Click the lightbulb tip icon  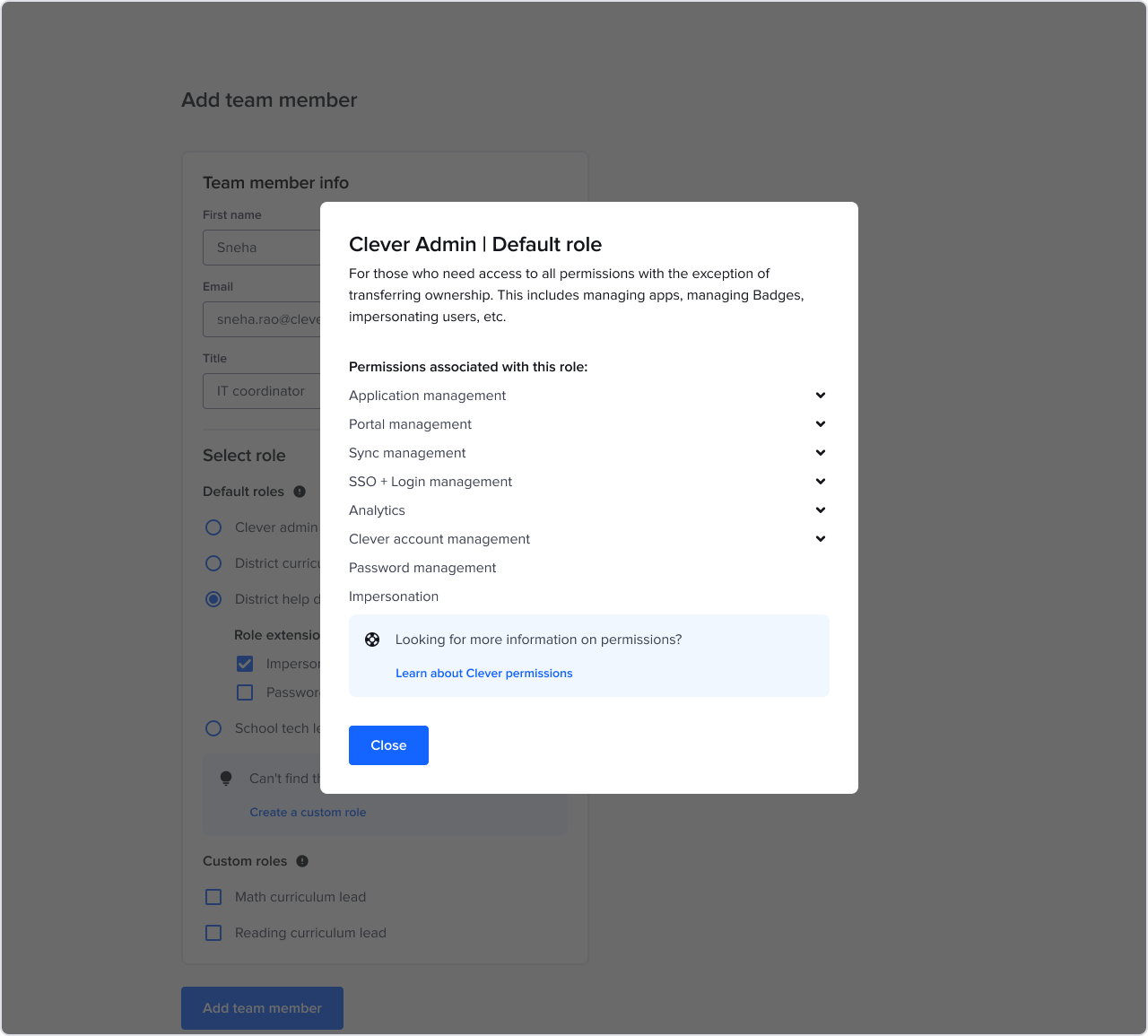226,779
